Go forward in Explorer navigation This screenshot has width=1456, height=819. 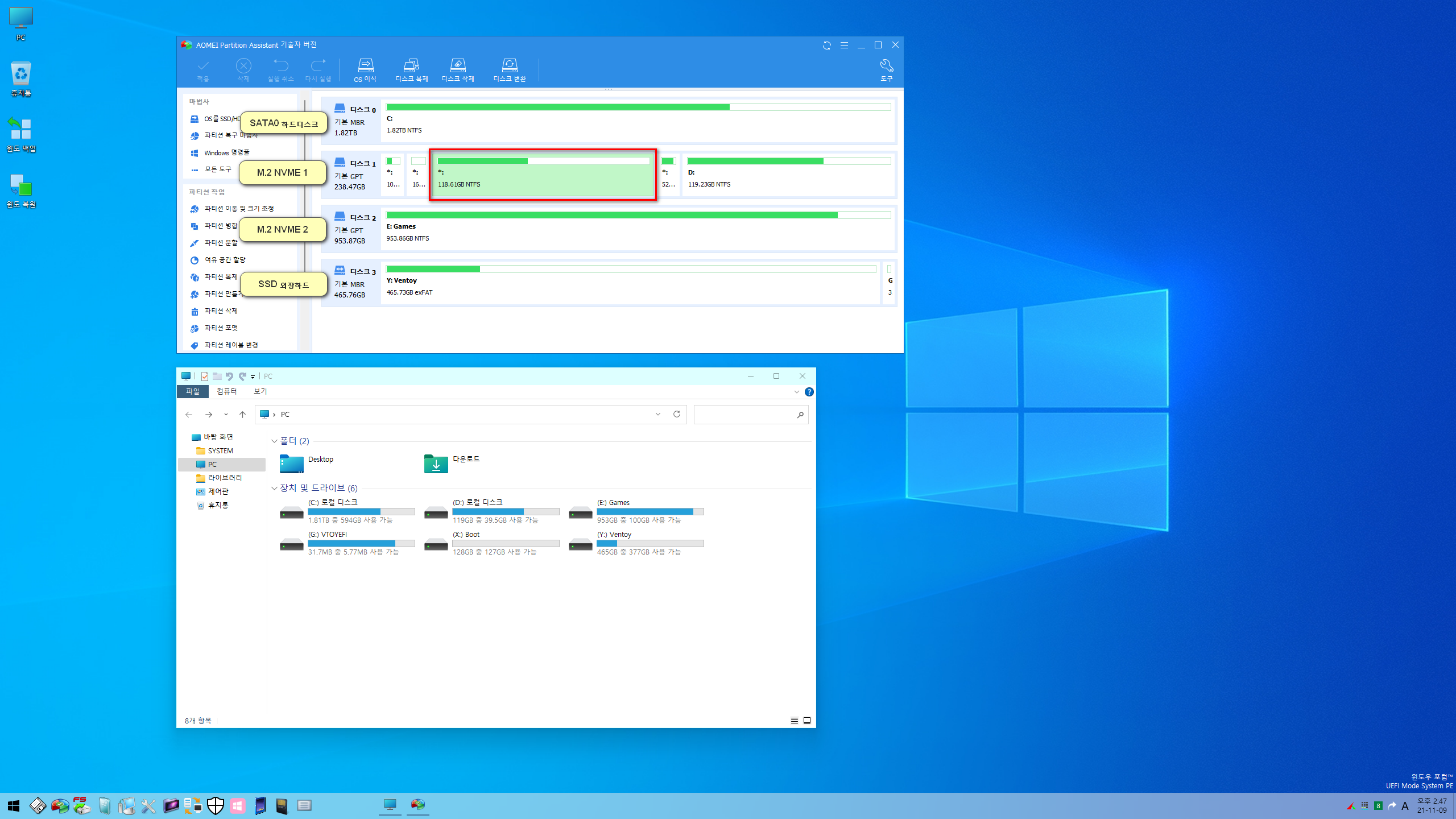[209, 415]
